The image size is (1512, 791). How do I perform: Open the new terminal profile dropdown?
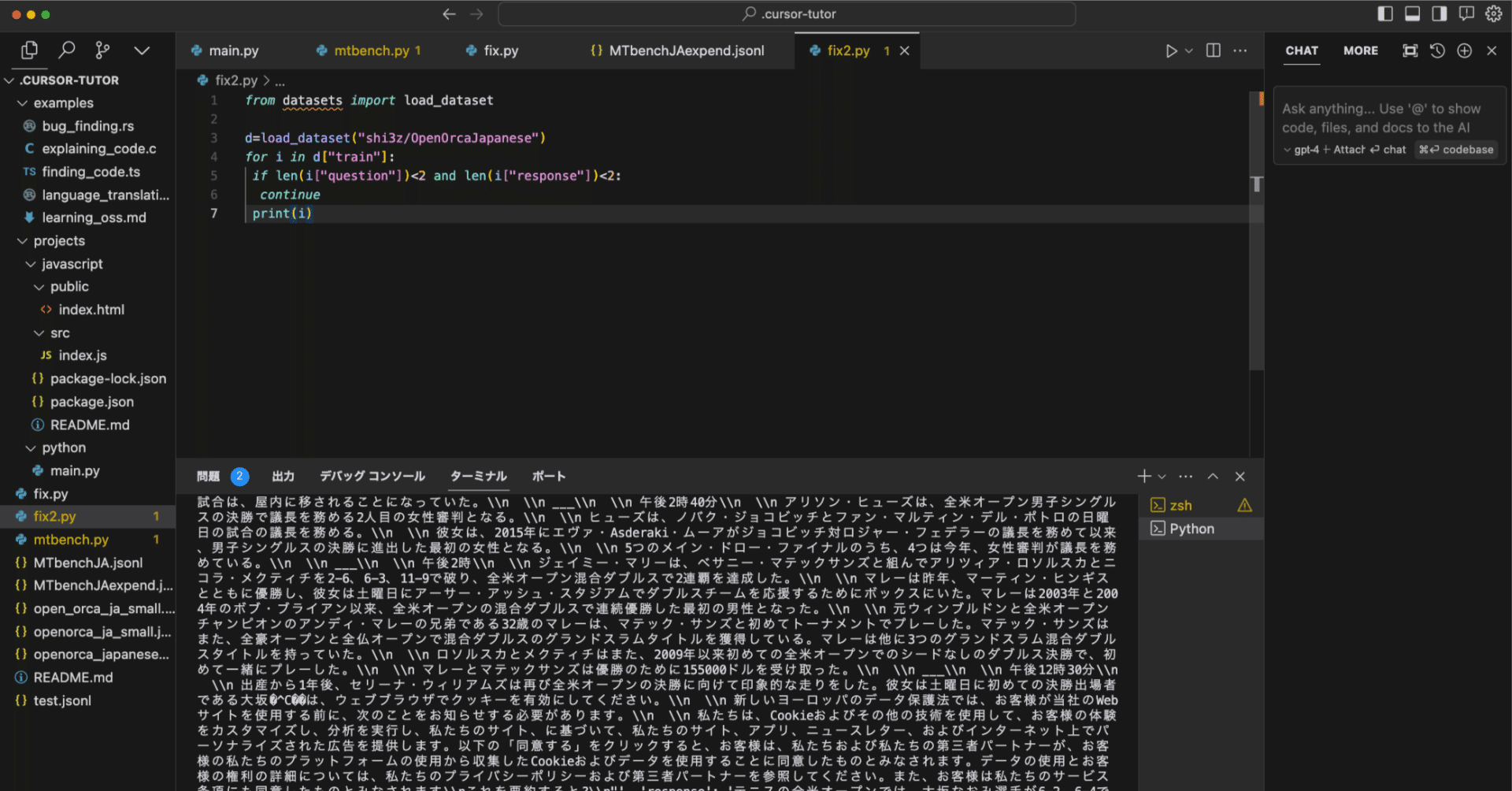point(1162,476)
